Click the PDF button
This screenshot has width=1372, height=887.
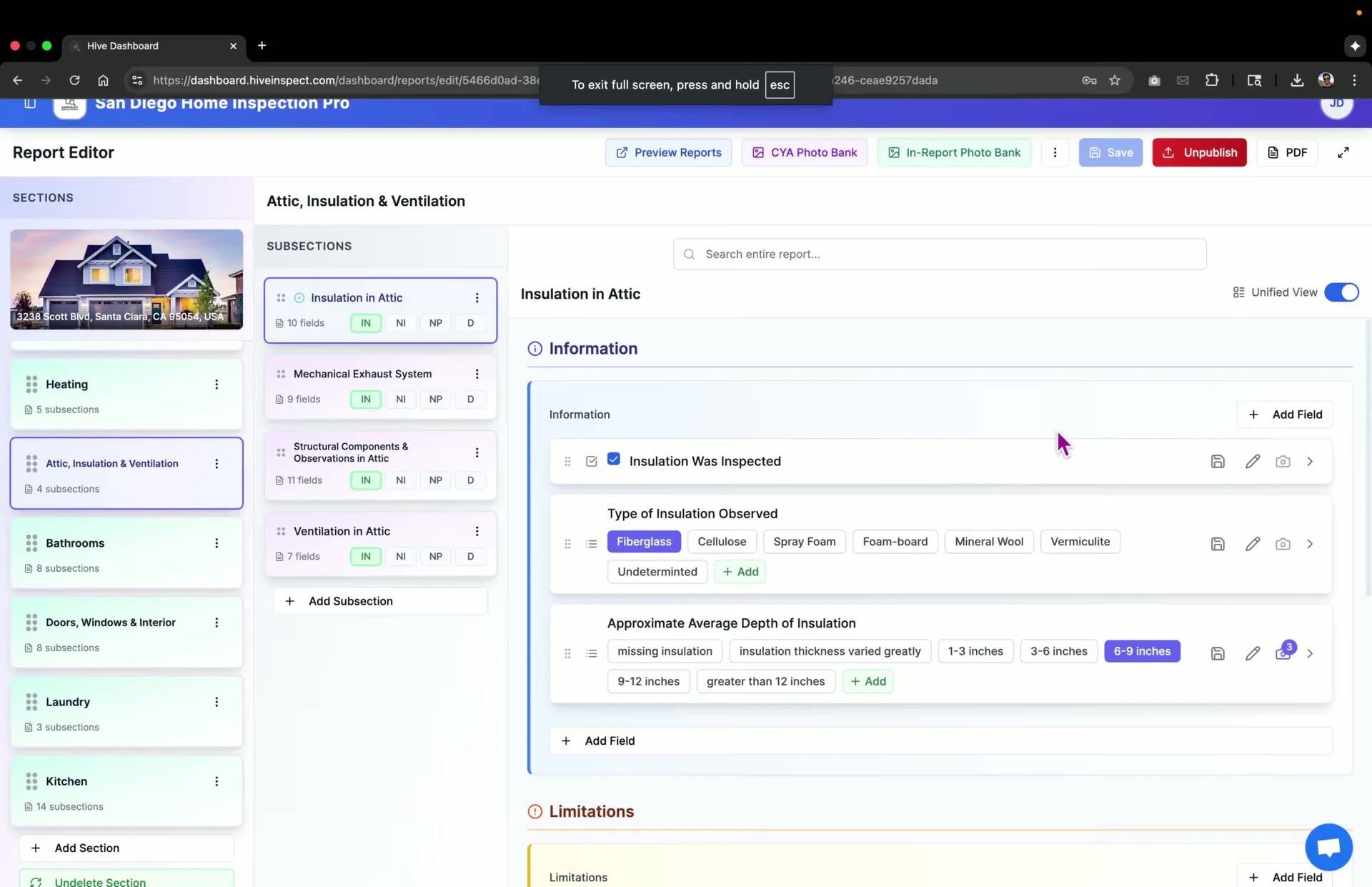pyautogui.click(x=1286, y=152)
